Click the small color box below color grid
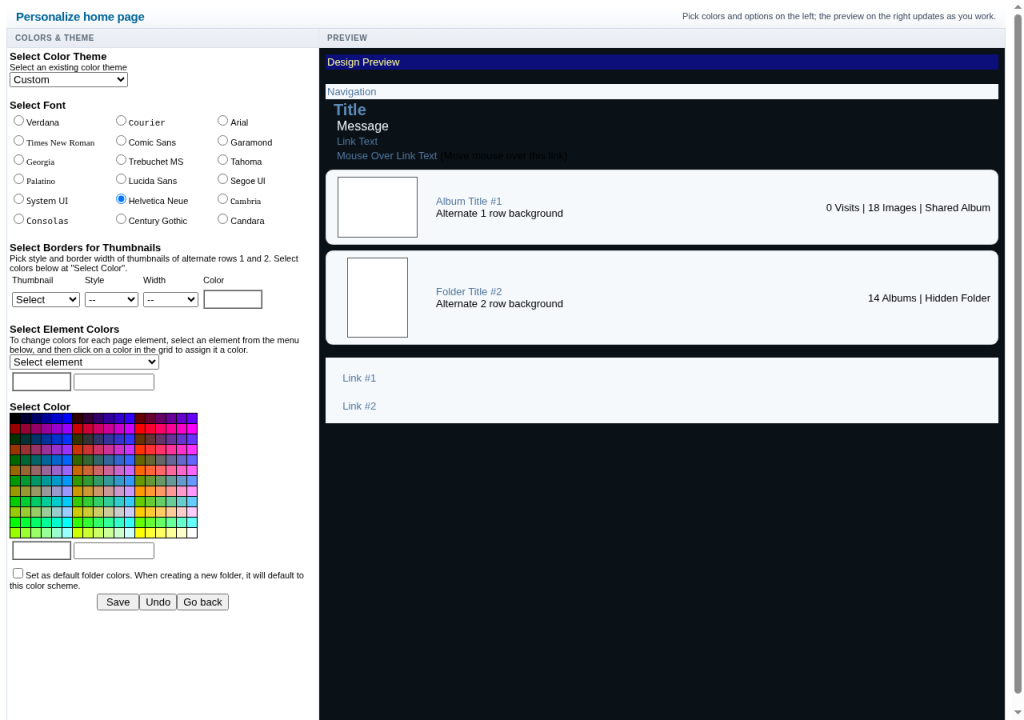The width and height of the screenshot is (1024, 720). point(42,551)
